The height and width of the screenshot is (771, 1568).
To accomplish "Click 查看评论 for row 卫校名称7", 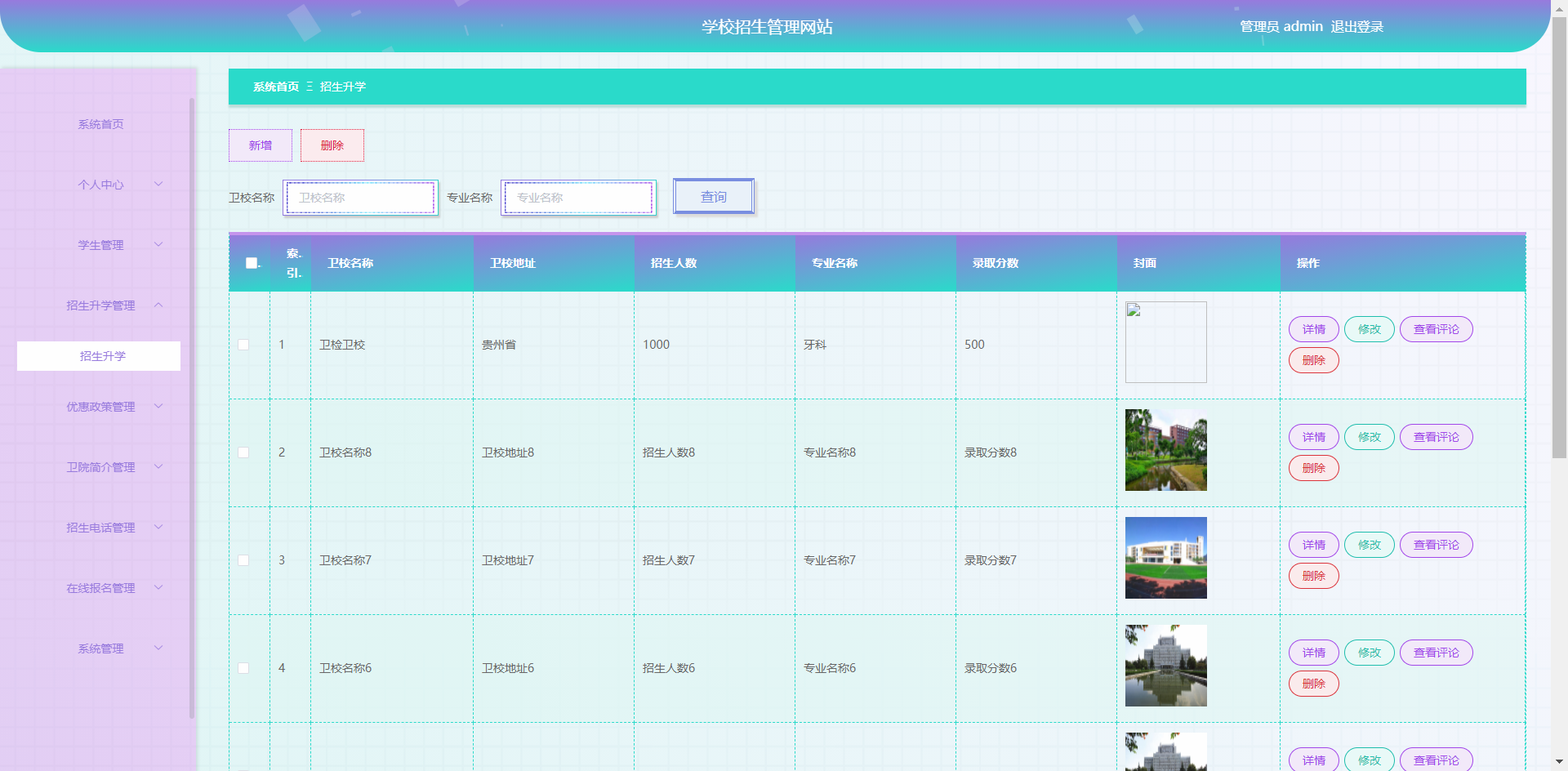I will [x=1436, y=545].
